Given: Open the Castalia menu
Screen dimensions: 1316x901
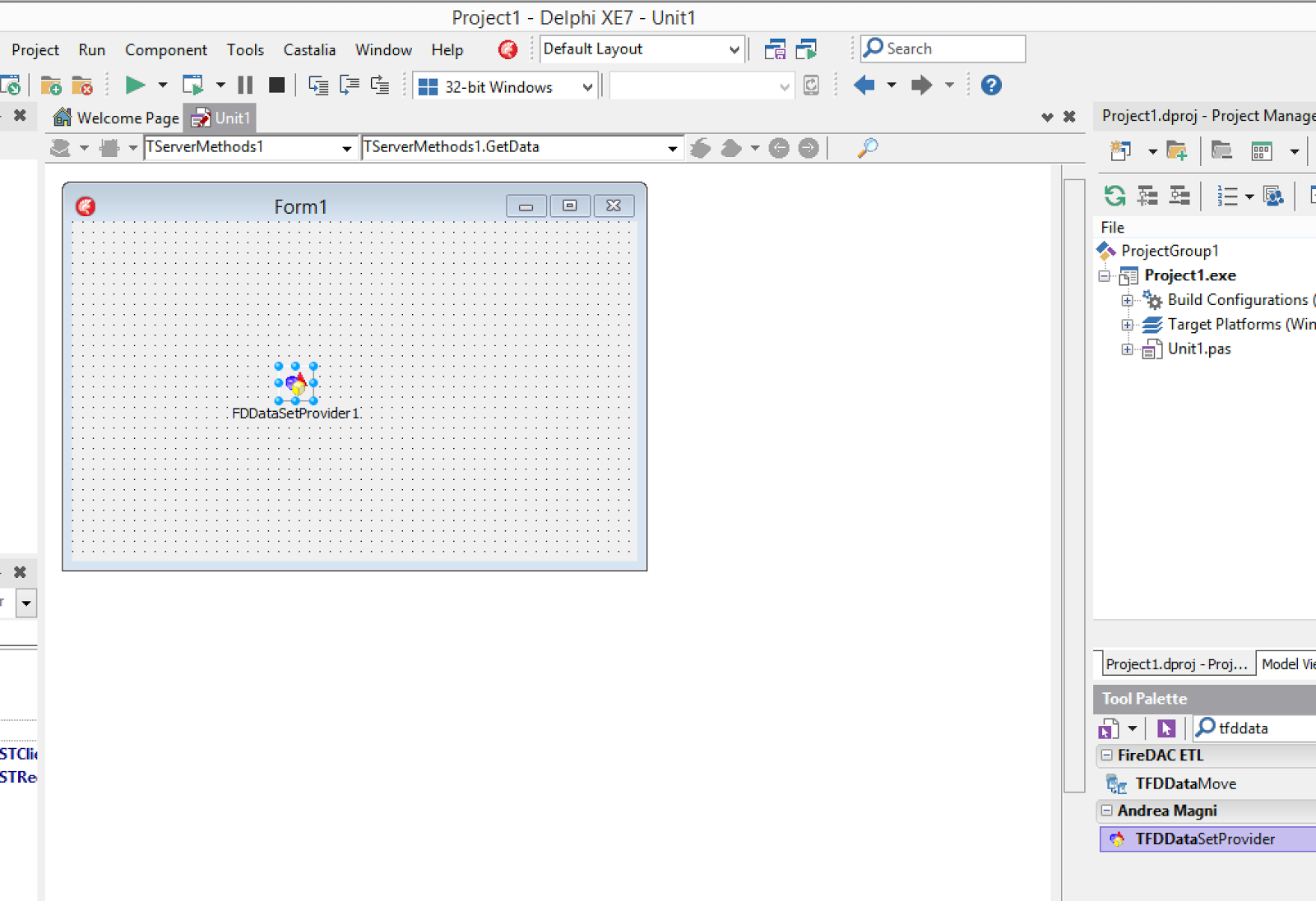Looking at the screenshot, I should (309, 50).
